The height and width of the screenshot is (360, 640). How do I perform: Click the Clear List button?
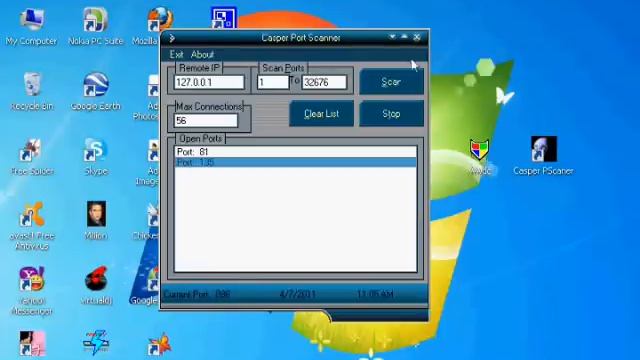coord(321,114)
